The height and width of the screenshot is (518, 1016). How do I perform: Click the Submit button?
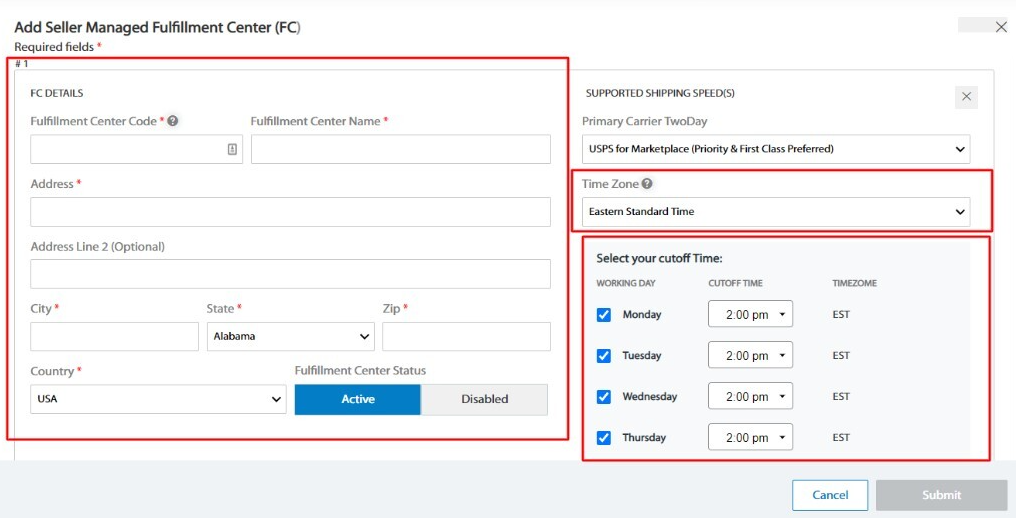941,495
